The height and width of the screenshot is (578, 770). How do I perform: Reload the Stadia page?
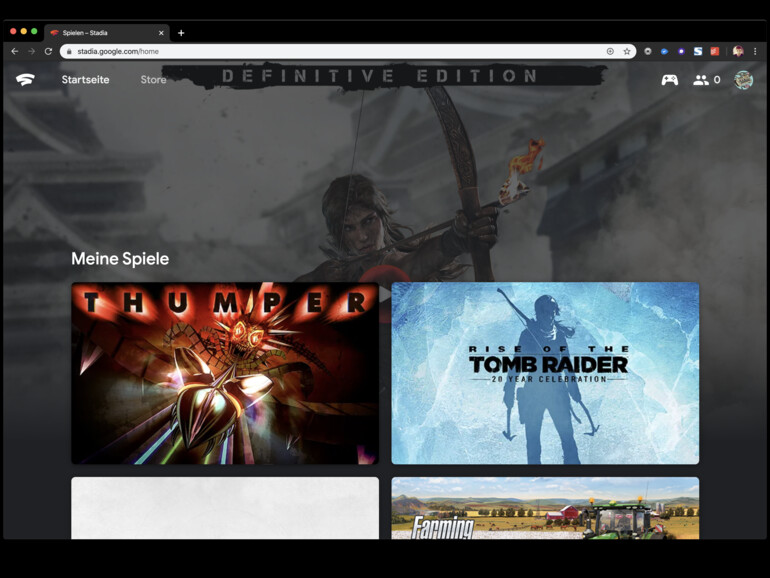48,51
